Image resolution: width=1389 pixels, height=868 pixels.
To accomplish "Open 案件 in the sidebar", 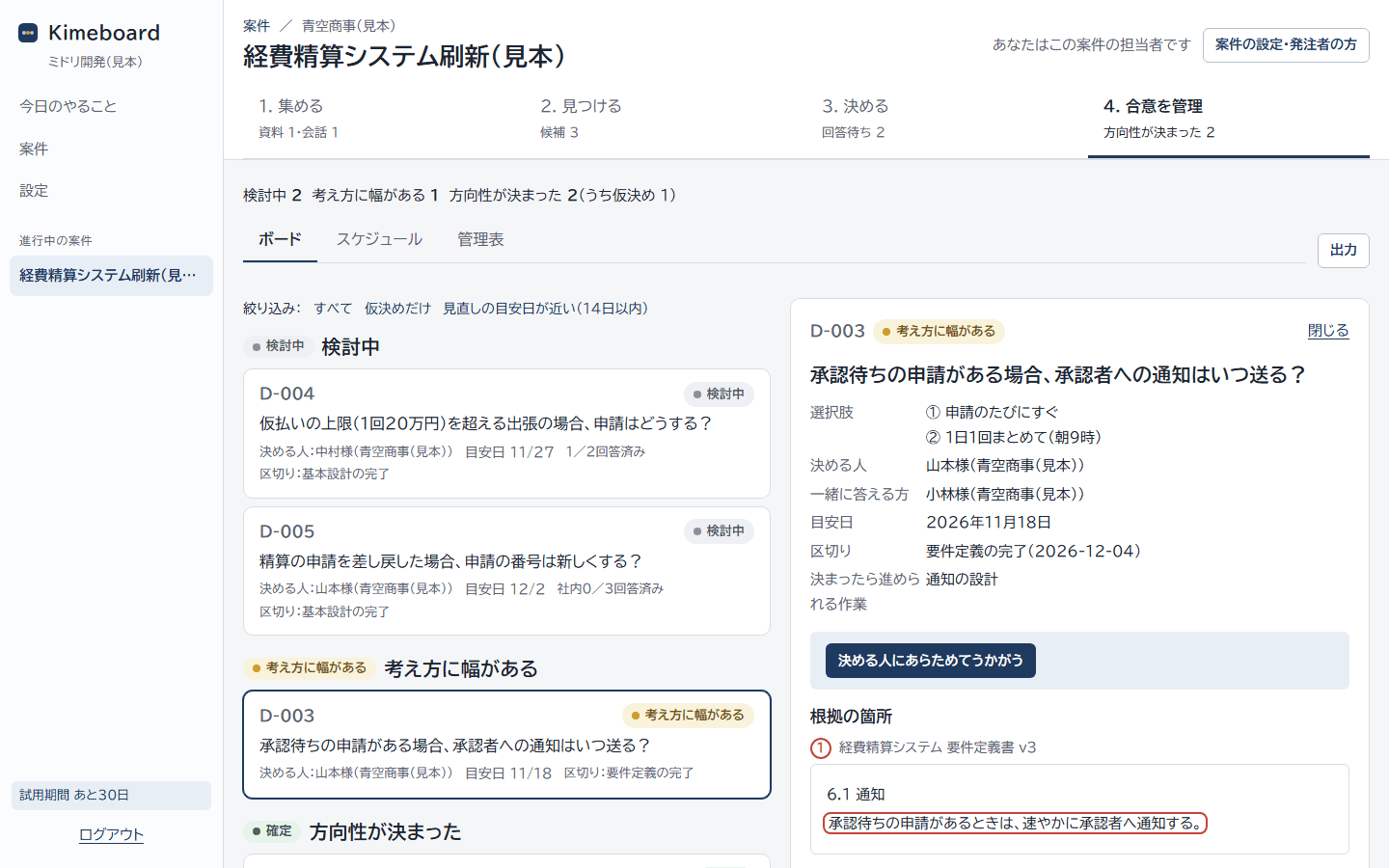I will [x=34, y=149].
